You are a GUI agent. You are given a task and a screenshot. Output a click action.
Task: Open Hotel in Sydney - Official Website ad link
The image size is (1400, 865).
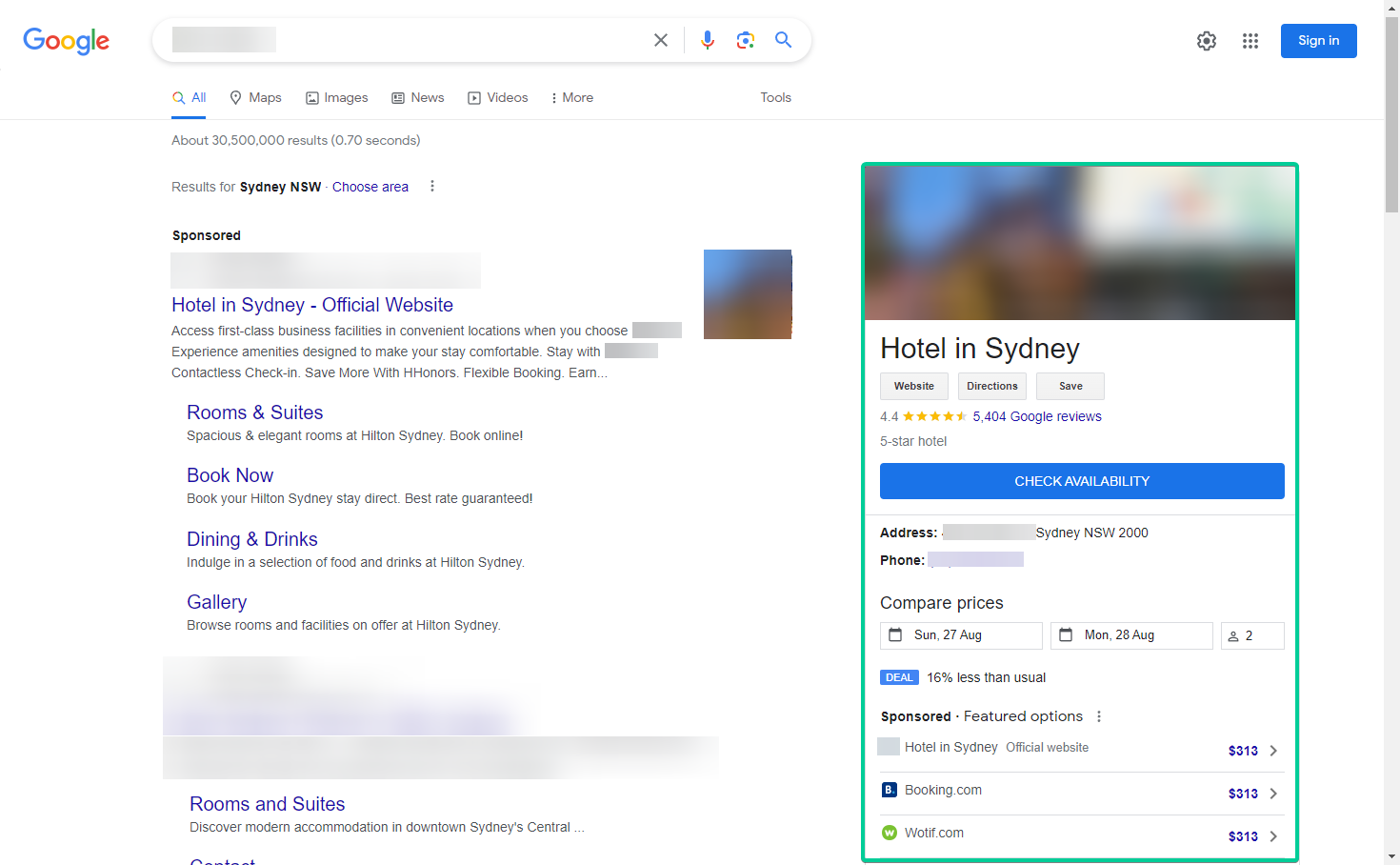point(312,305)
